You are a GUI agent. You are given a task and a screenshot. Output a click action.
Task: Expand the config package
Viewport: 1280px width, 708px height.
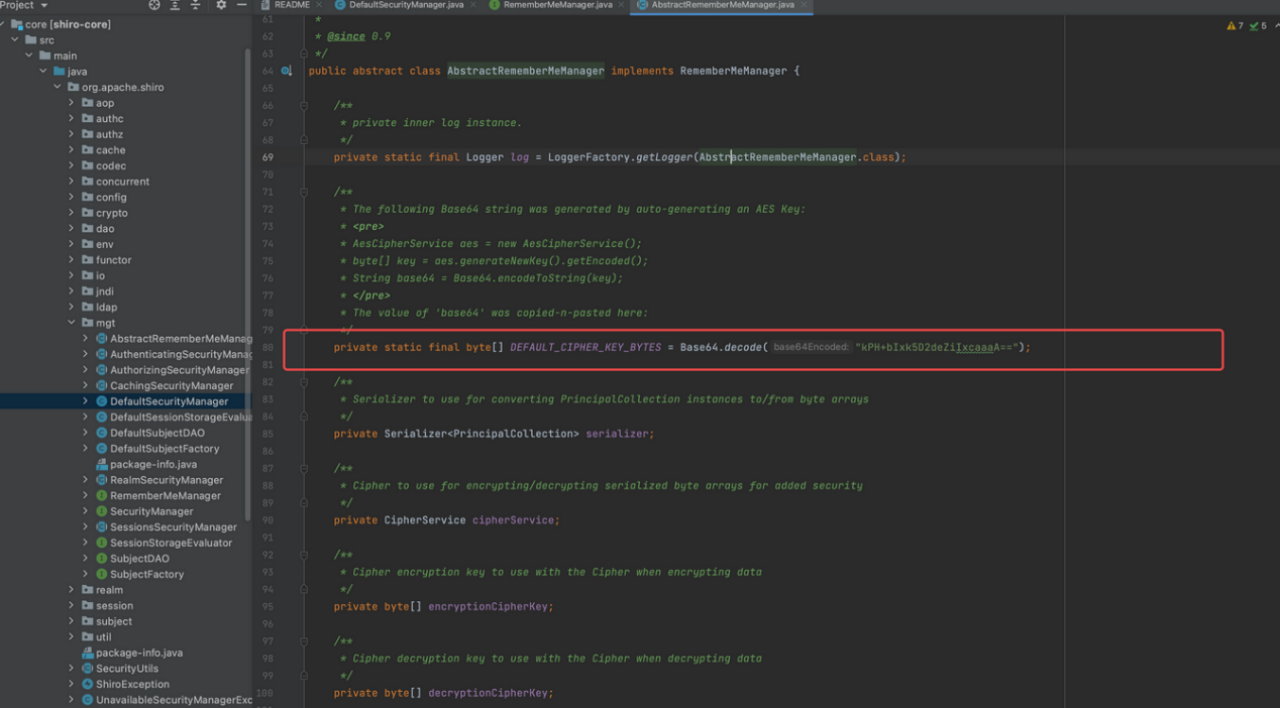click(72, 197)
